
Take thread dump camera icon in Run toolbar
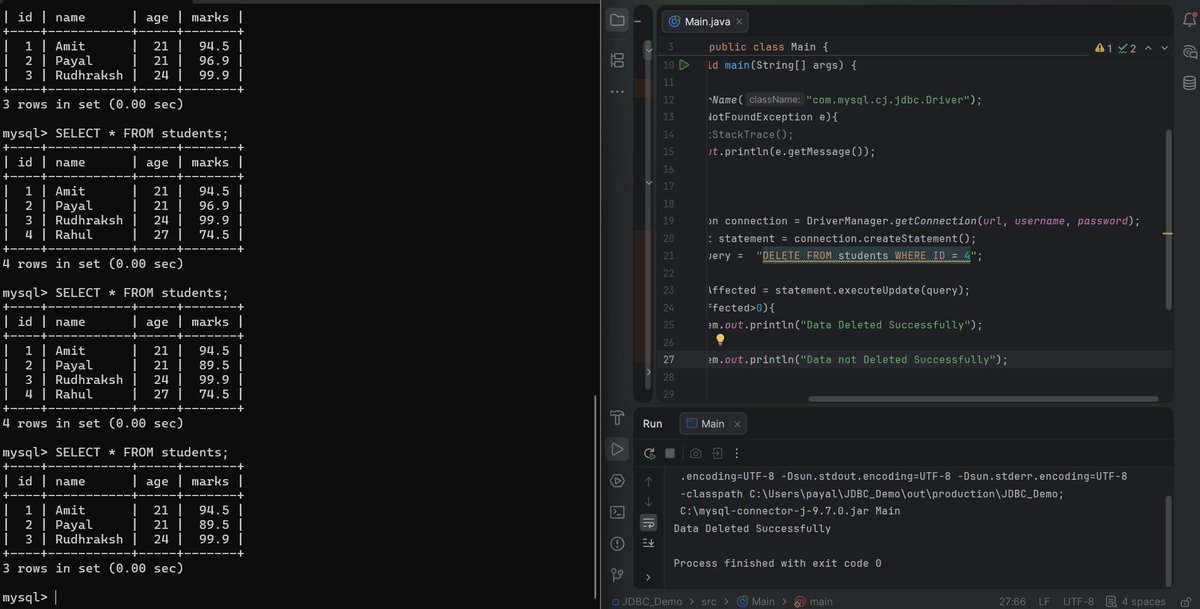[696, 453]
